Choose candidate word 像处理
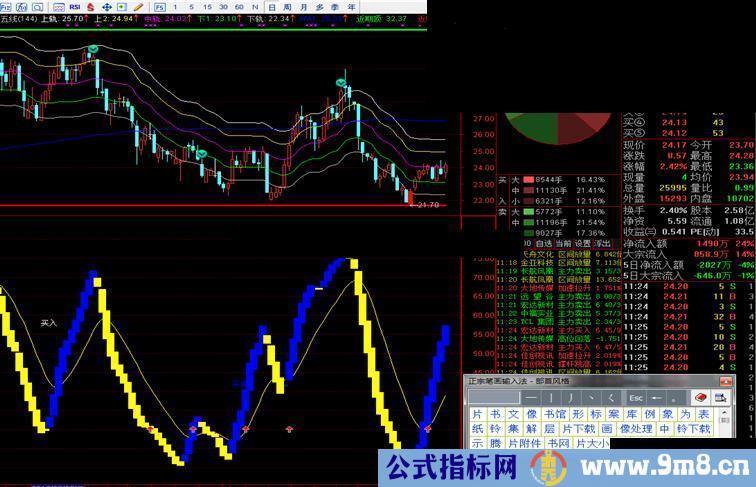 (635, 428)
